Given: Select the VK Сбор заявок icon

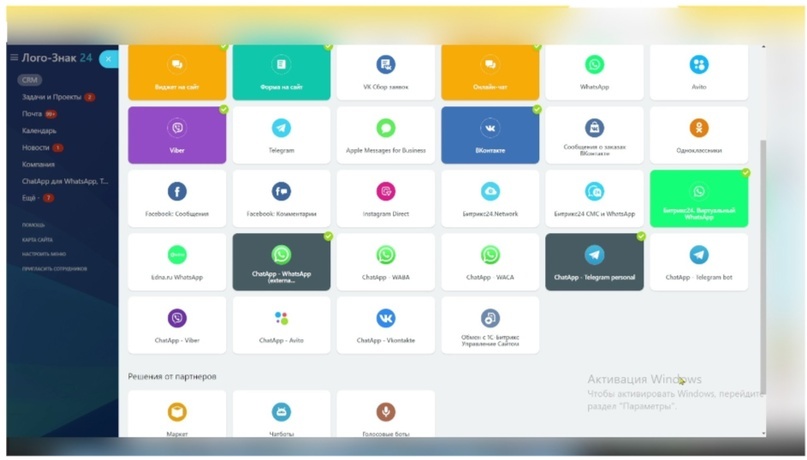Looking at the screenshot, I should 385,65.
